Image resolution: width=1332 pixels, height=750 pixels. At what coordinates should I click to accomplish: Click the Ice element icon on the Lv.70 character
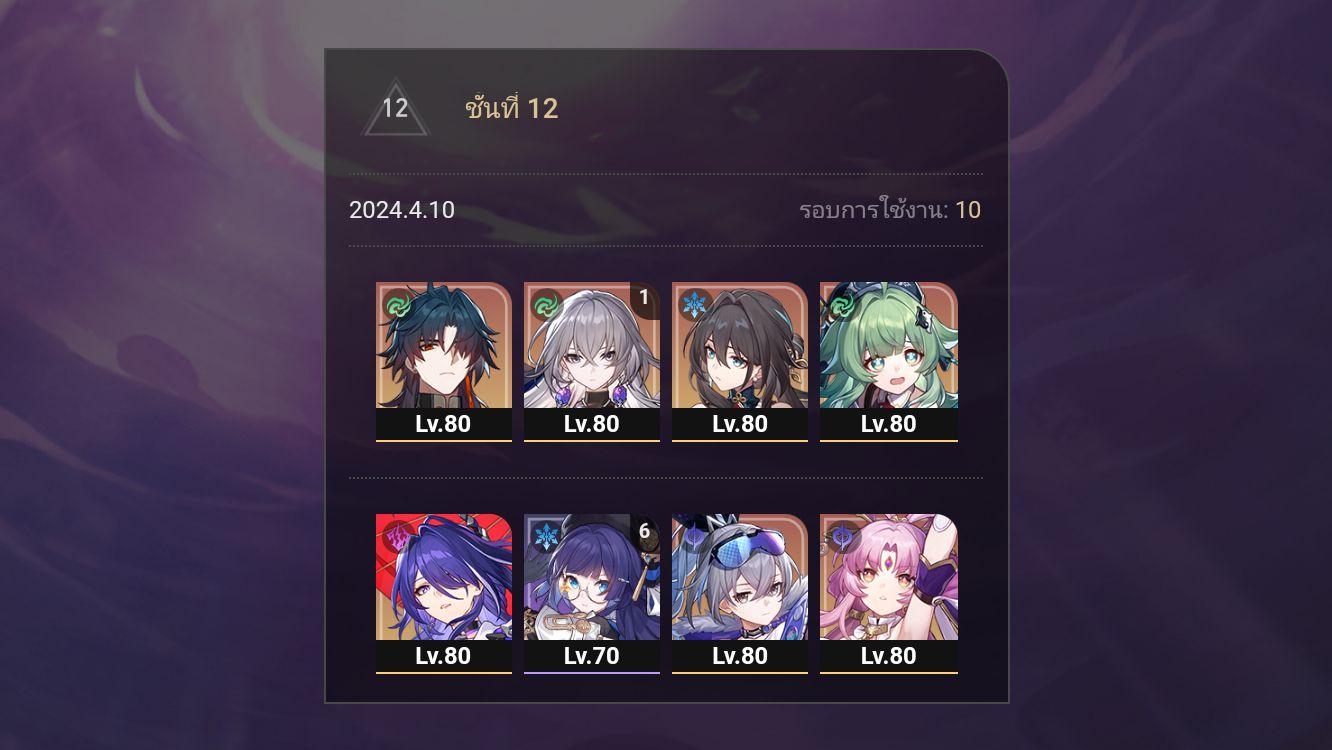point(547,536)
